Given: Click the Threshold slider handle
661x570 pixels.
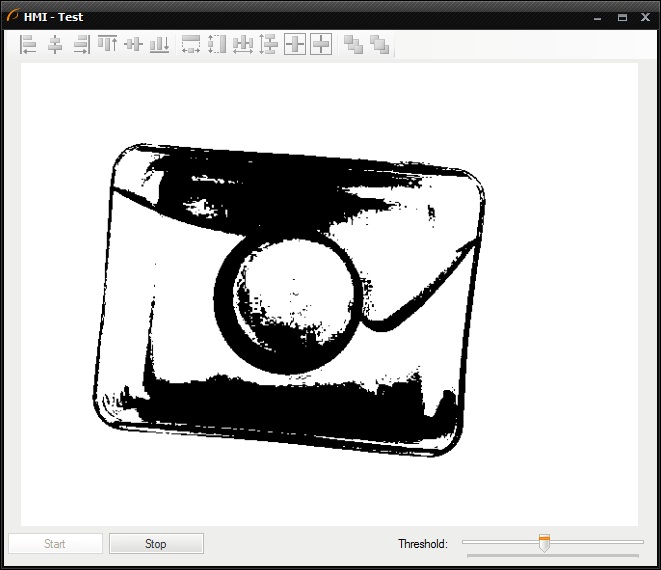Looking at the screenshot, I should 544,543.
